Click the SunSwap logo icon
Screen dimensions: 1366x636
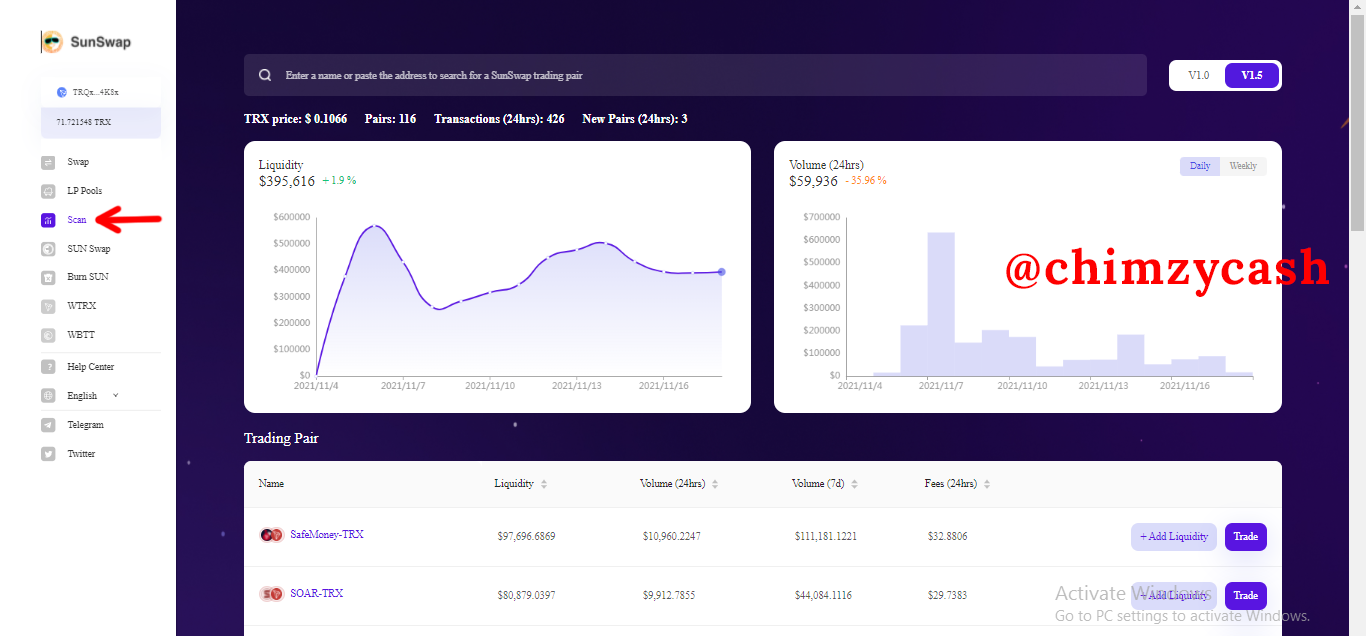point(52,42)
